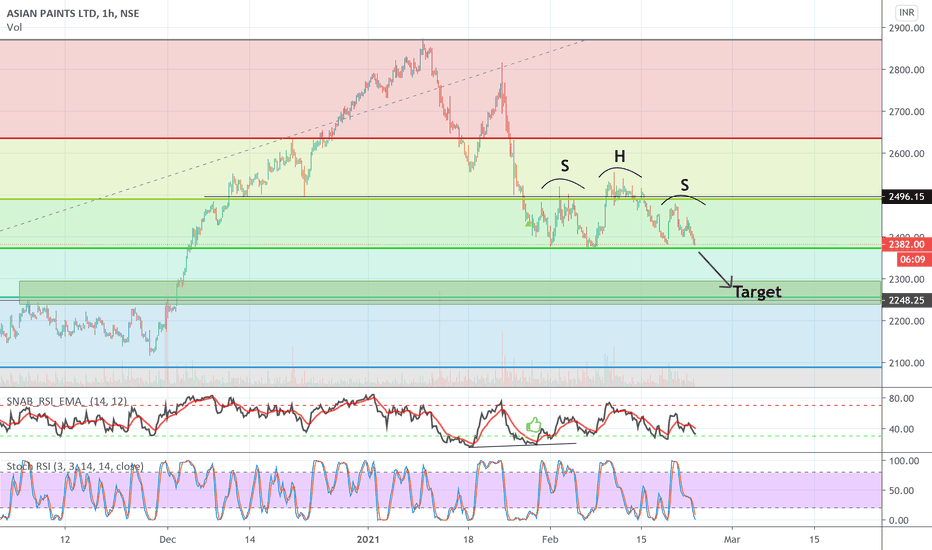Click the 2100.00 price axis label
The height and width of the screenshot is (550, 932).
tap(906, 363)
